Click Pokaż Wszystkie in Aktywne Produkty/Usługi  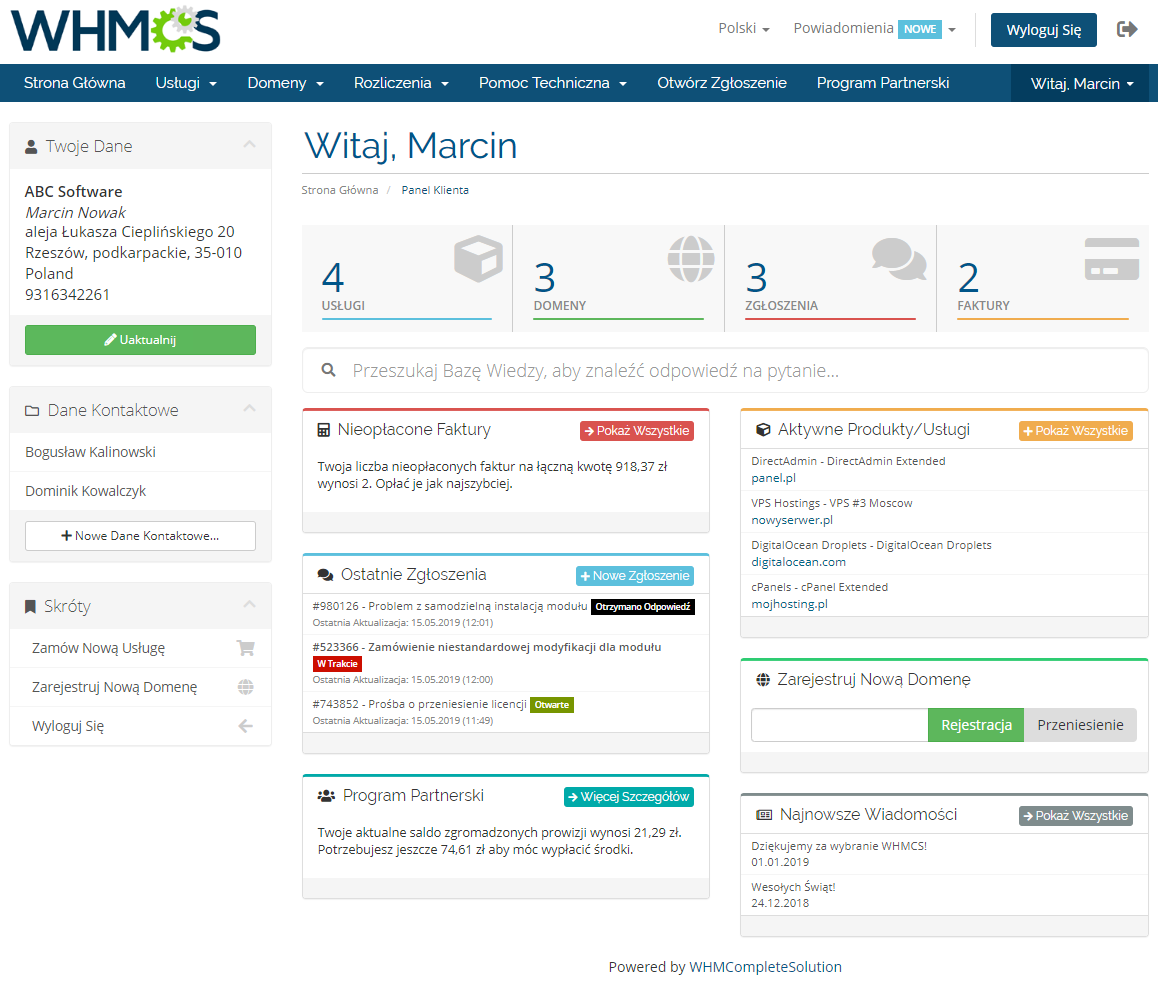[1076, 430]
